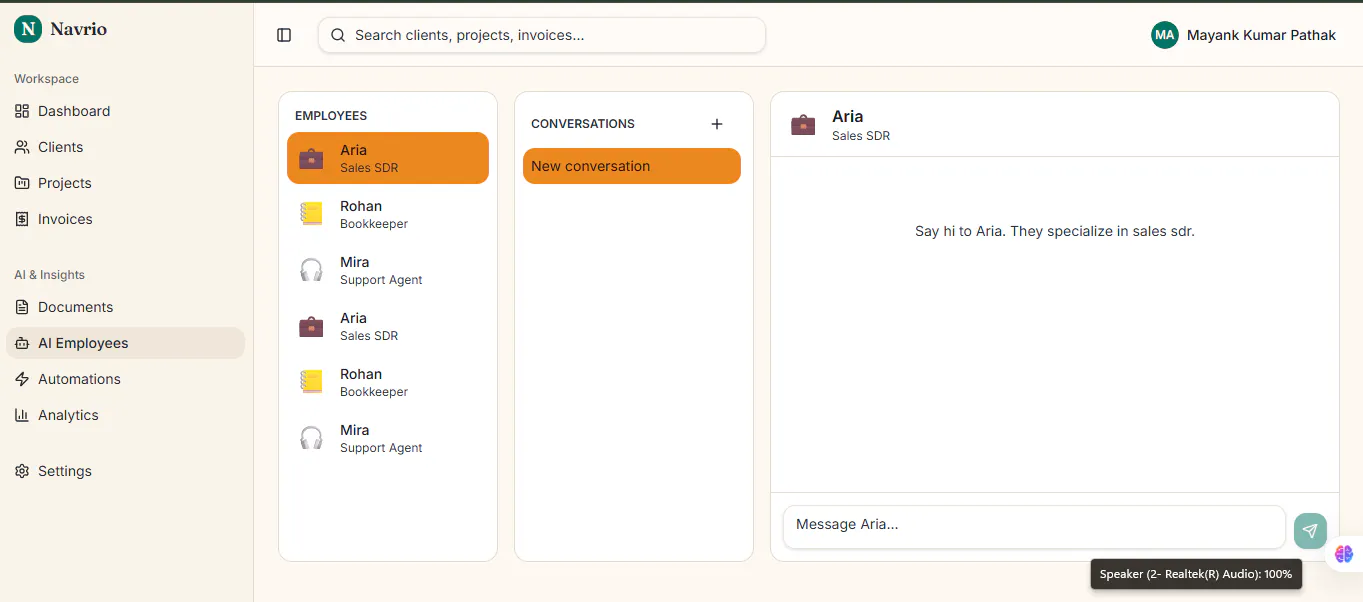Open Documents in AI & Insights
The width and height of the screenshot is (1363, 602).
[125, 307]
